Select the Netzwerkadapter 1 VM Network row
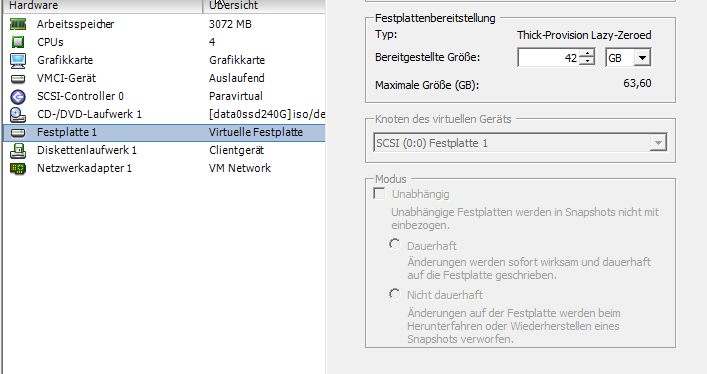 coord(164,168)
